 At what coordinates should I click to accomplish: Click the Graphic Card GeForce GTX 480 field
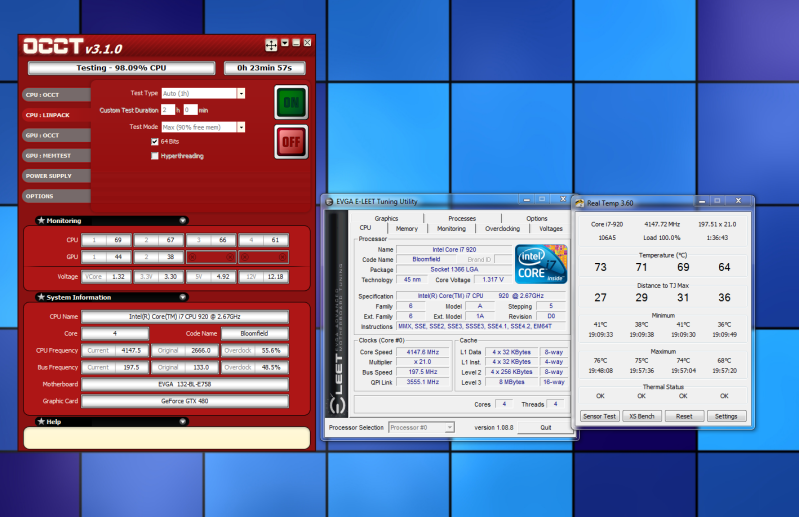[185, 401]
